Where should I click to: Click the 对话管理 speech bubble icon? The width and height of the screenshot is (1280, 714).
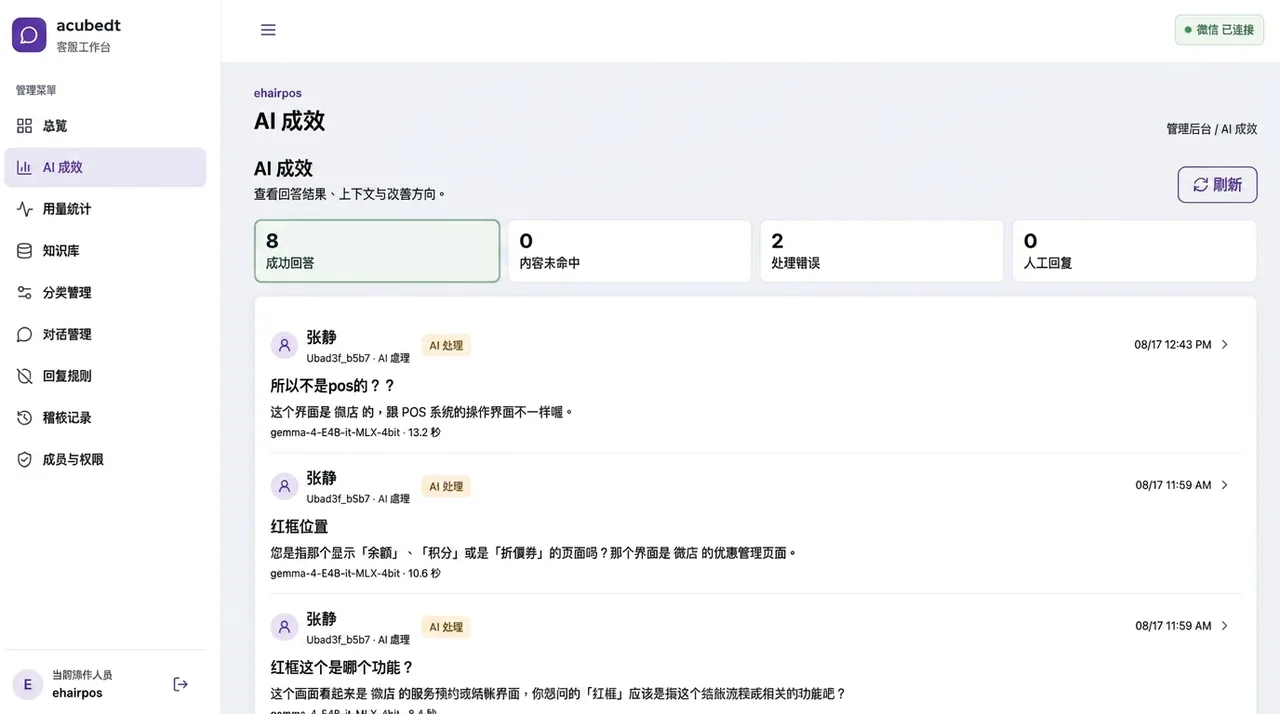click(25, 334)
